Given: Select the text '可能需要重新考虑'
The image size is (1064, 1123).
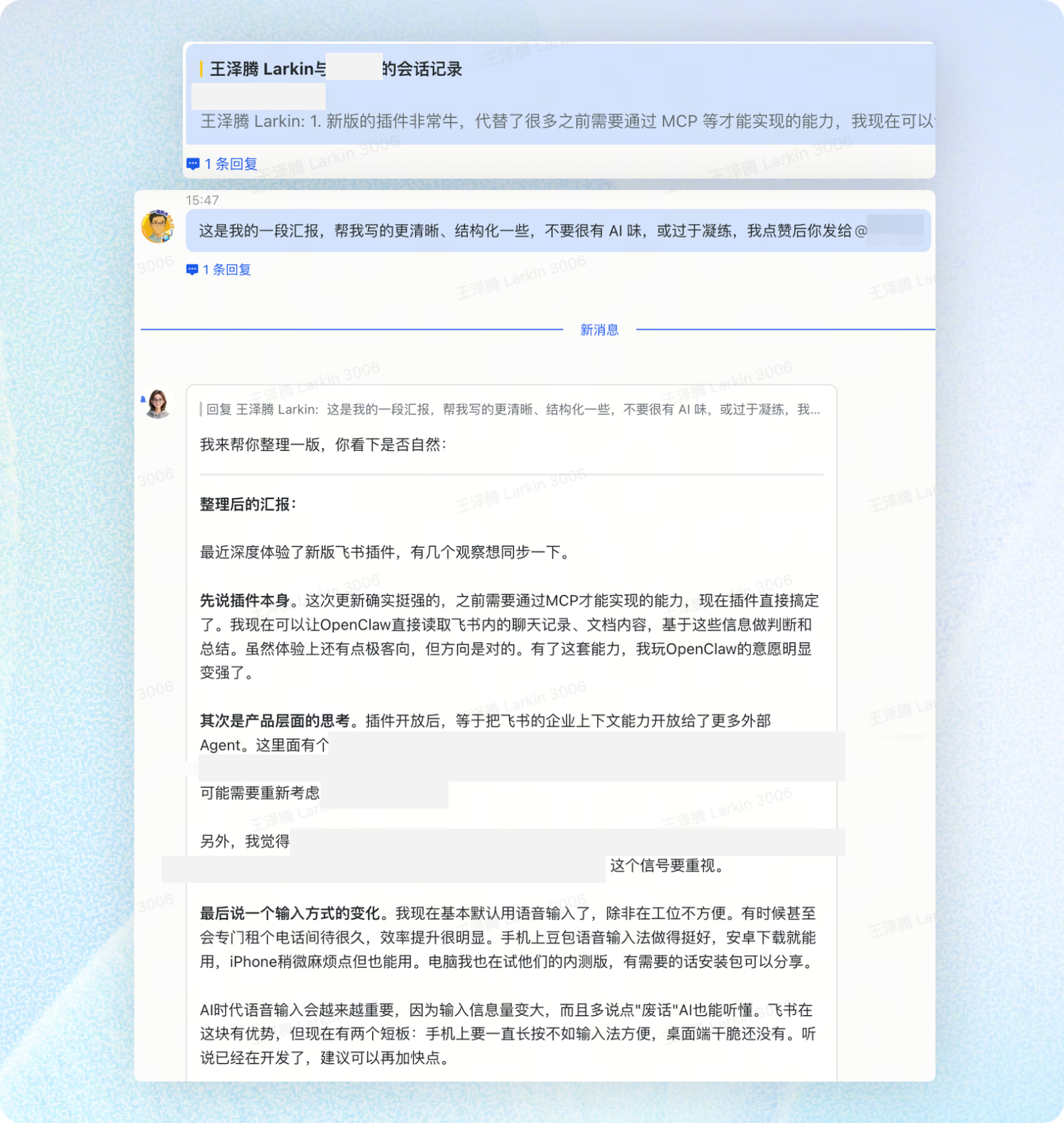Looking at the screenshot, I should click(x=260, y=793).
